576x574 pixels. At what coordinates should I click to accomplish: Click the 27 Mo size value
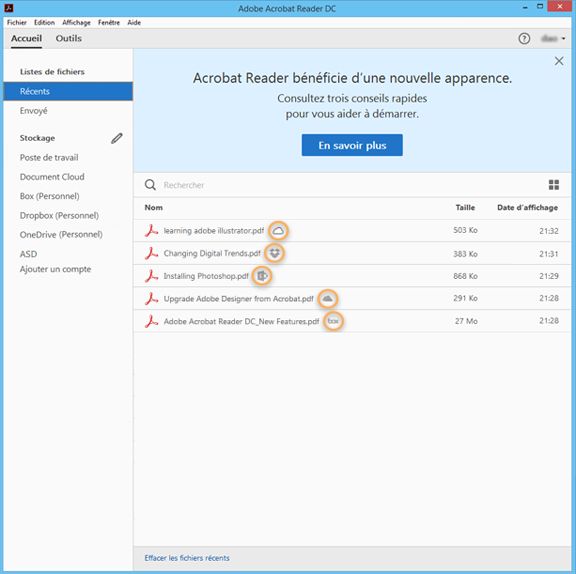466,321
